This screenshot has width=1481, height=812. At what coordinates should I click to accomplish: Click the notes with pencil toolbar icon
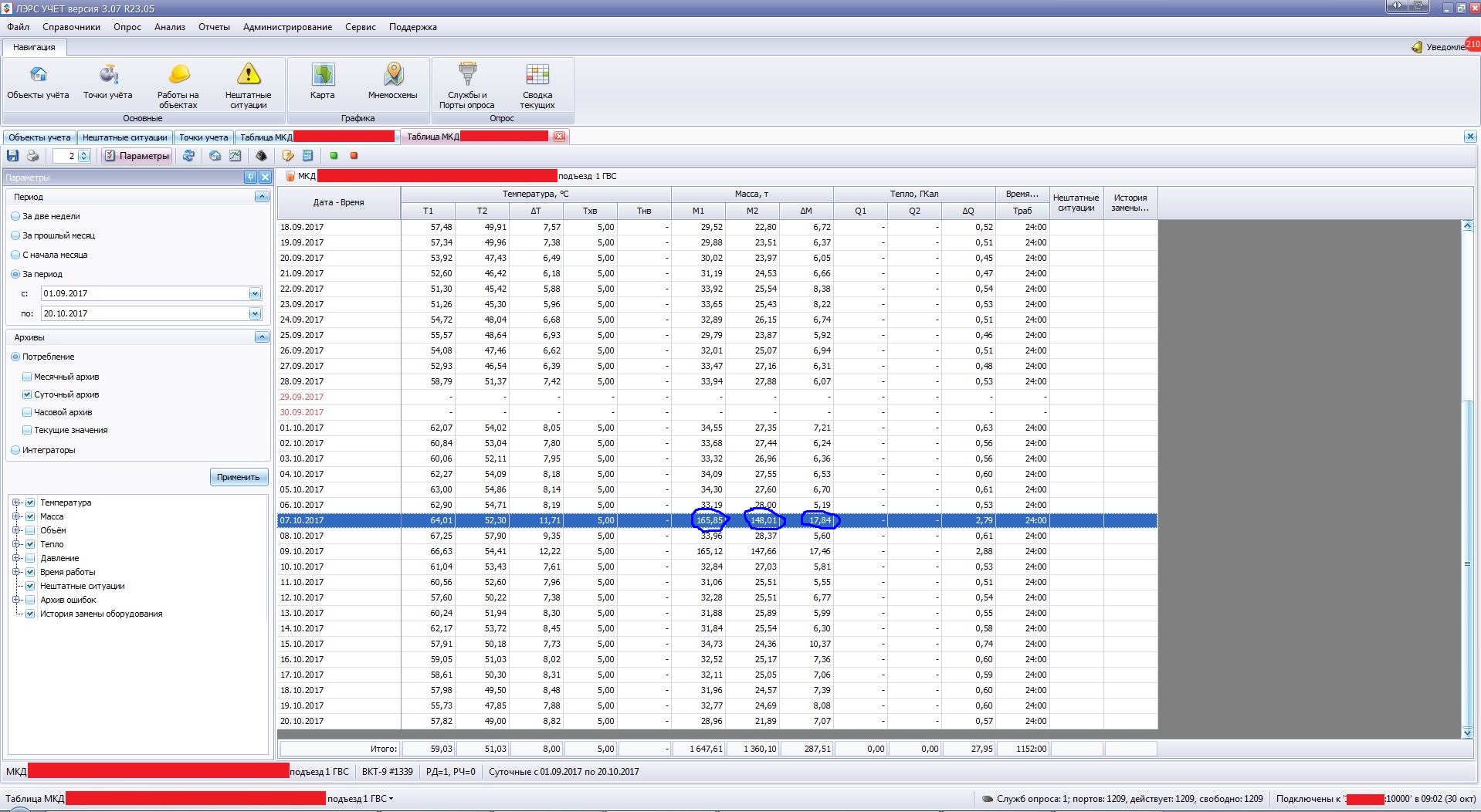(x=288, y=156)
